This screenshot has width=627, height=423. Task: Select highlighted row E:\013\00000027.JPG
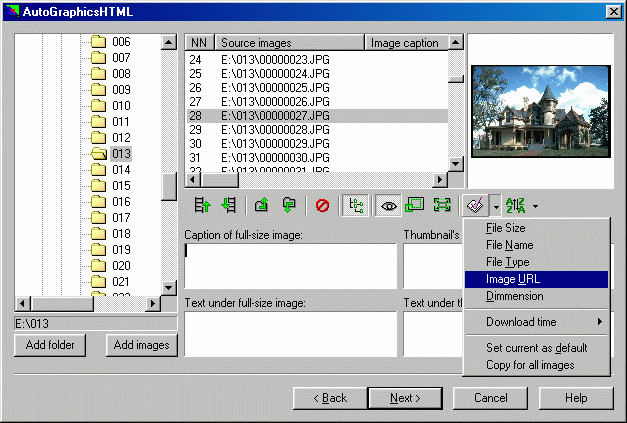coord(317,116)
